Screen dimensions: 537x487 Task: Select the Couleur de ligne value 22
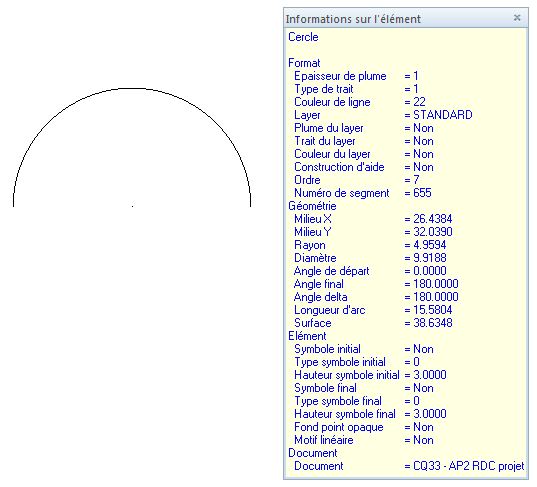[x=420, y=102]
